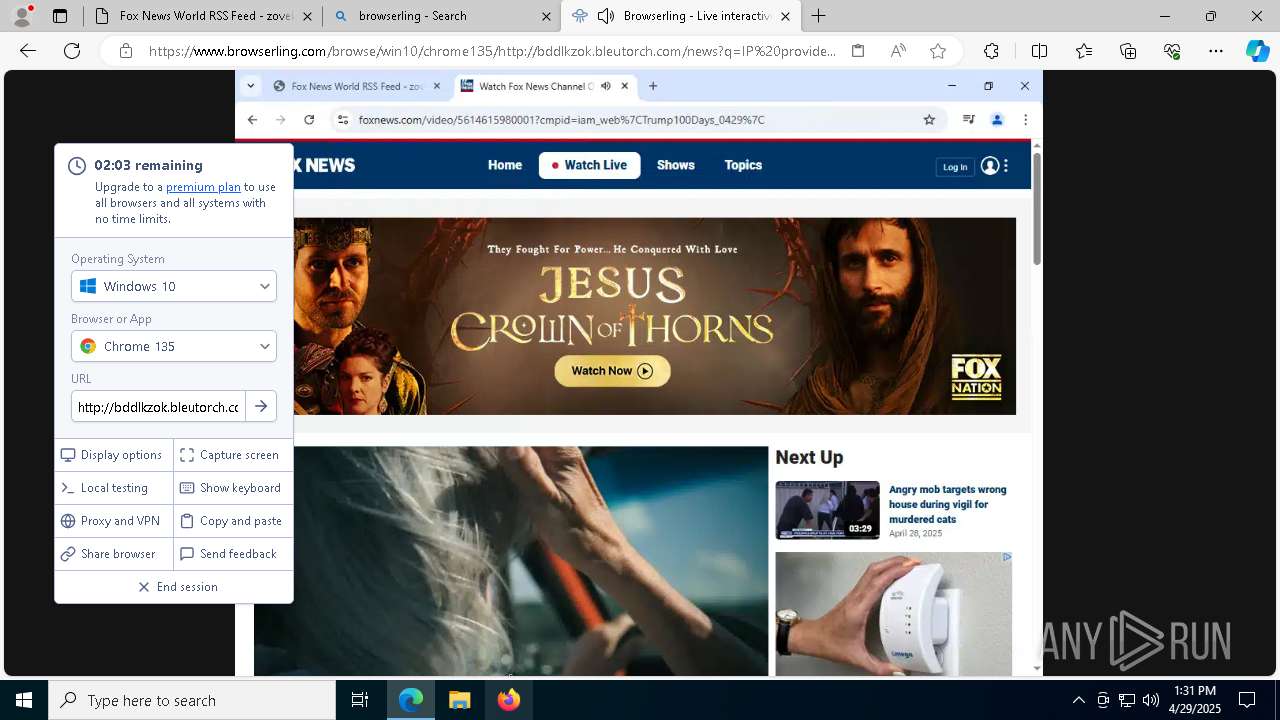The image size is (1280, 720).
Task: Switch to browserling - Search Edge tab
Action: [441, 16]
